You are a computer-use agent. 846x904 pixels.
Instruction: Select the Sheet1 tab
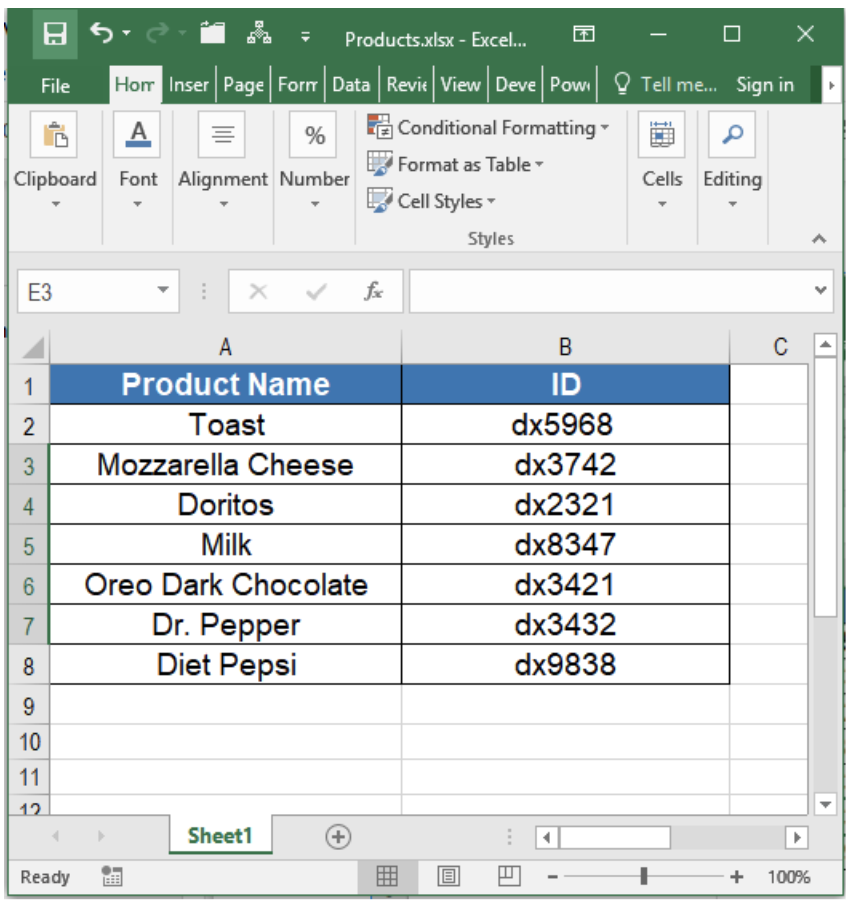tap(220, 835)
